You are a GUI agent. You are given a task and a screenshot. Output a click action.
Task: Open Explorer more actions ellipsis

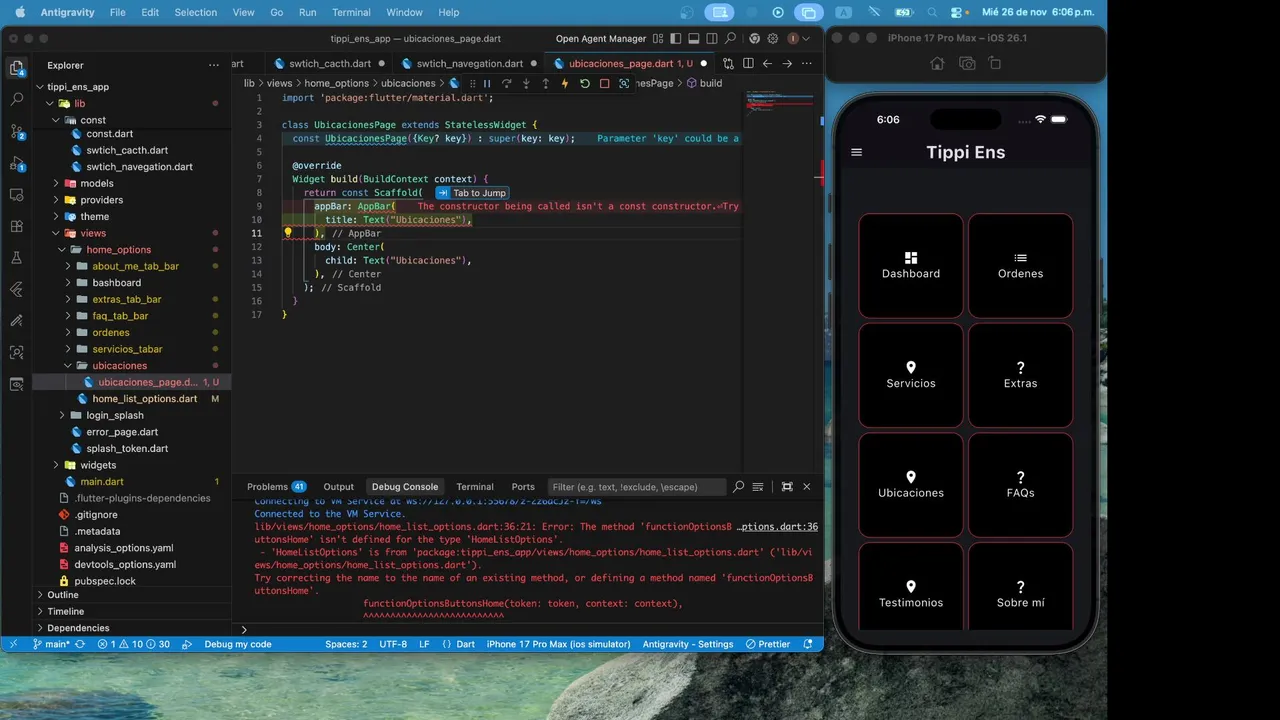click(x=213, y=65)
